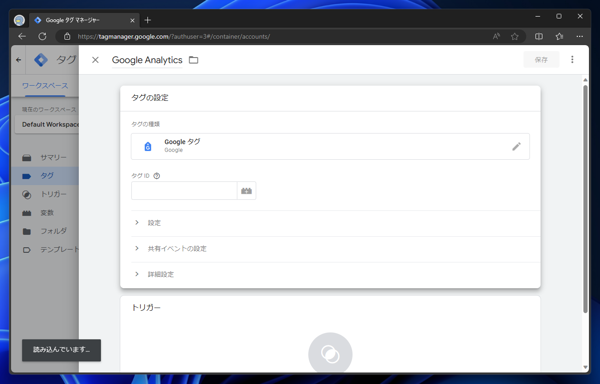Screen dimensions: 600x384
Task: Click the variable picker brick icon beside タグ ID
Action: tap(246, 190)
